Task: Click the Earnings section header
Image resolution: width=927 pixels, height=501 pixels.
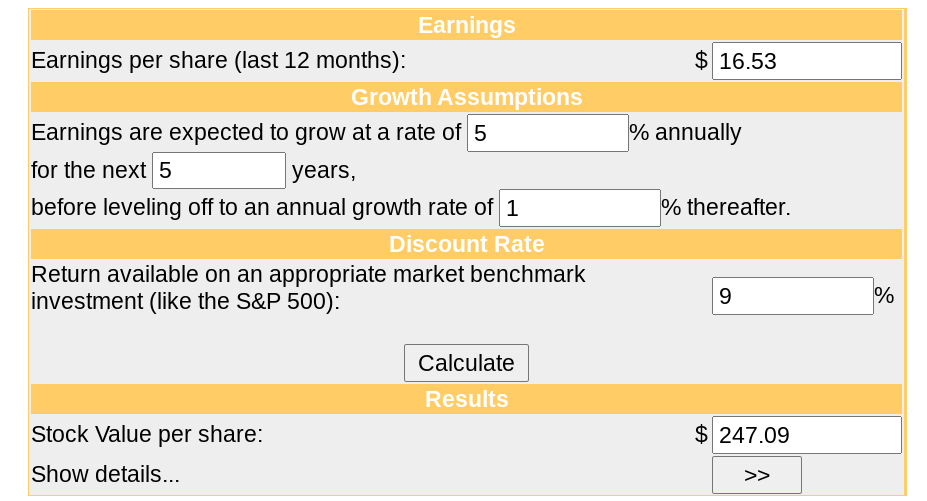Action: (x=466, y=25)
